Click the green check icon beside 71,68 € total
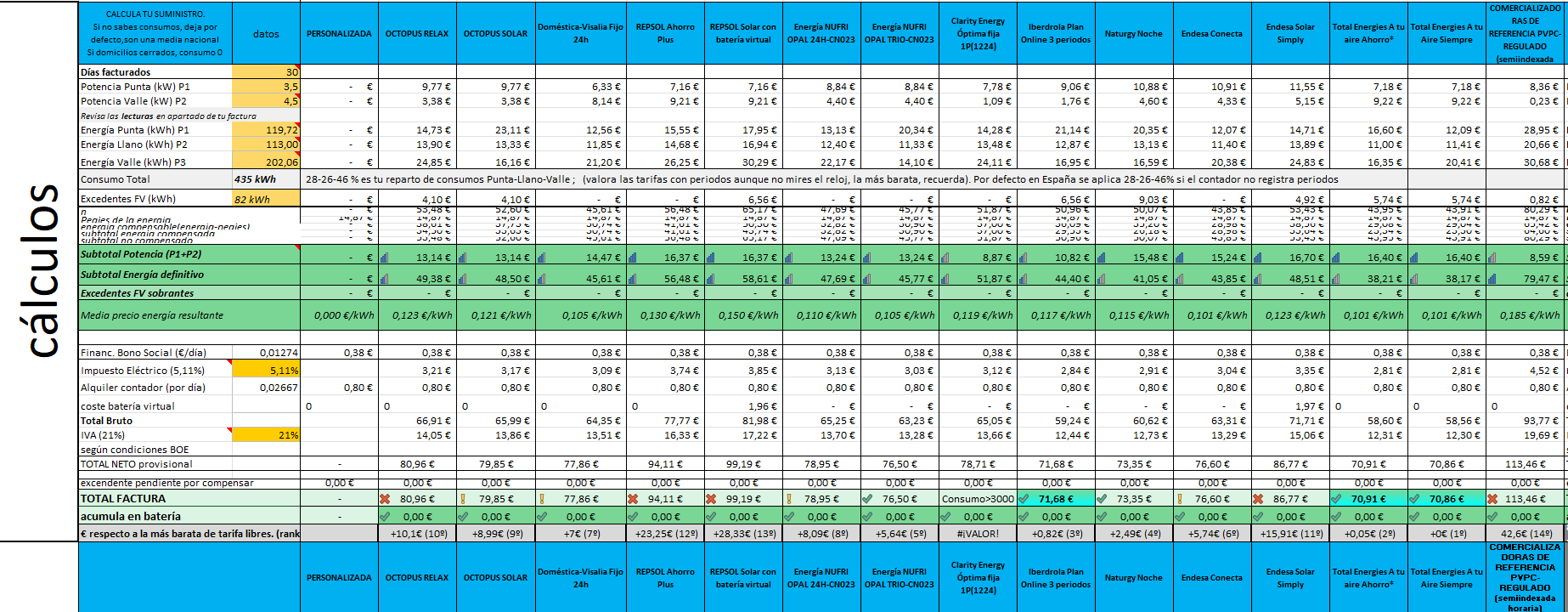Viewport: 1568px width, 612px height. point(1024,499)
